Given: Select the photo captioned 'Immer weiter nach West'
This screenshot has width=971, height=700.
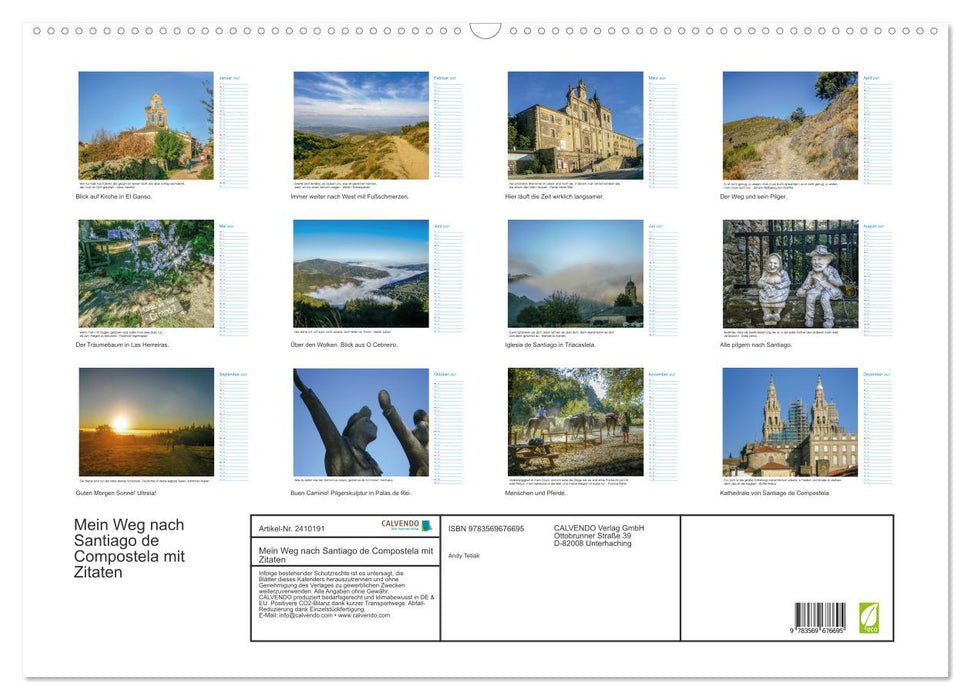Looking at the screenshot, I should click(361, 126).
